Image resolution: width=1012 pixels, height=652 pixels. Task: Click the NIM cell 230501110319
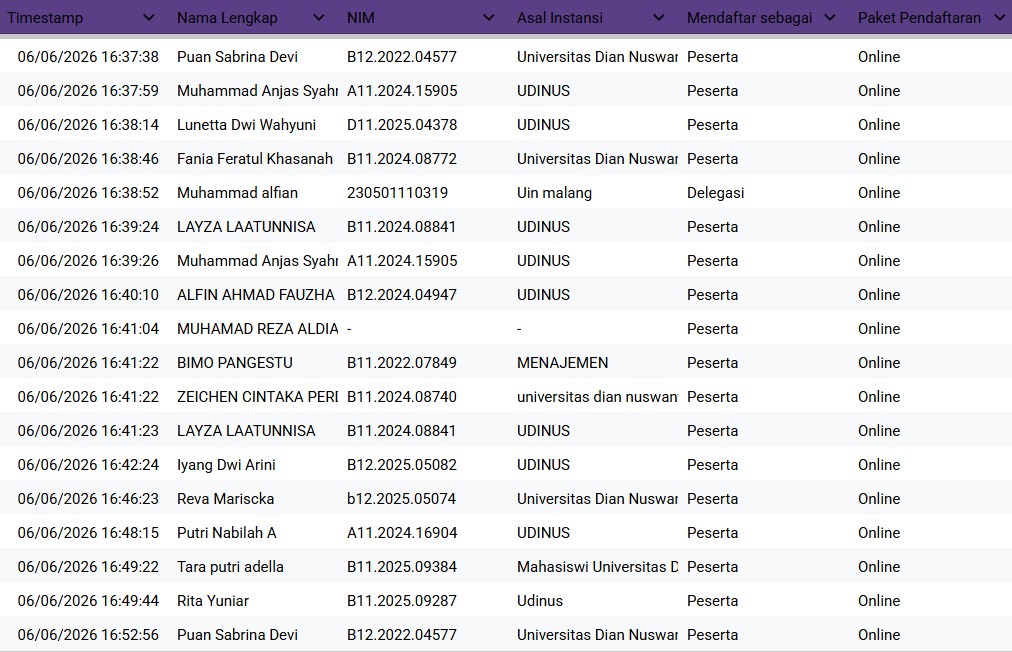tap(425, 192)
